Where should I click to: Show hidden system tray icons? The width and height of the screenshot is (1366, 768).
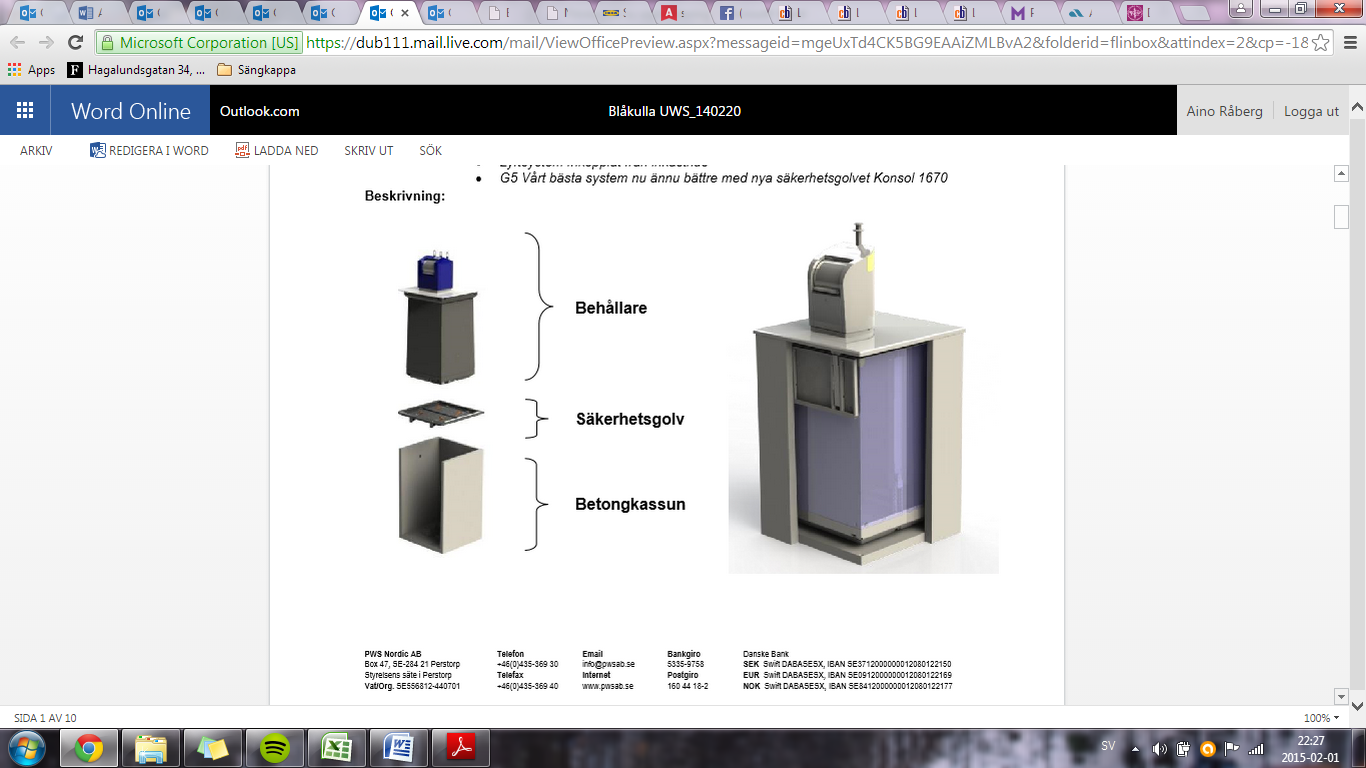[x=1135, y=748]
